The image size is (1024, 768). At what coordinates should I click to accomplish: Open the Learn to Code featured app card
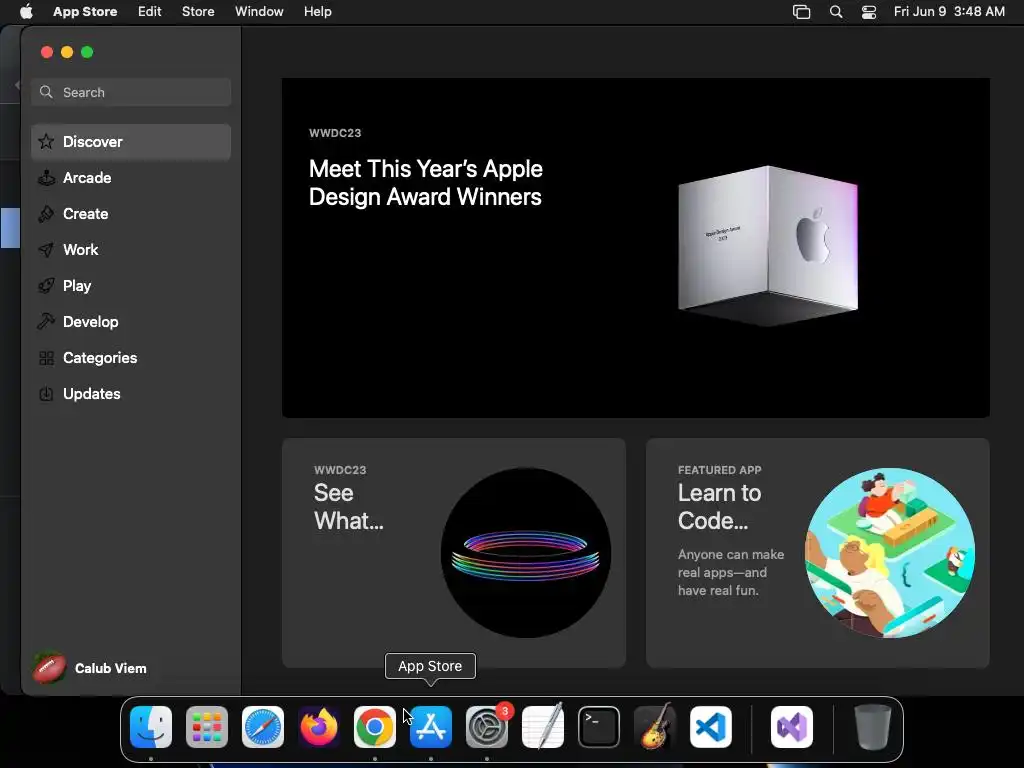coord(818,552)
